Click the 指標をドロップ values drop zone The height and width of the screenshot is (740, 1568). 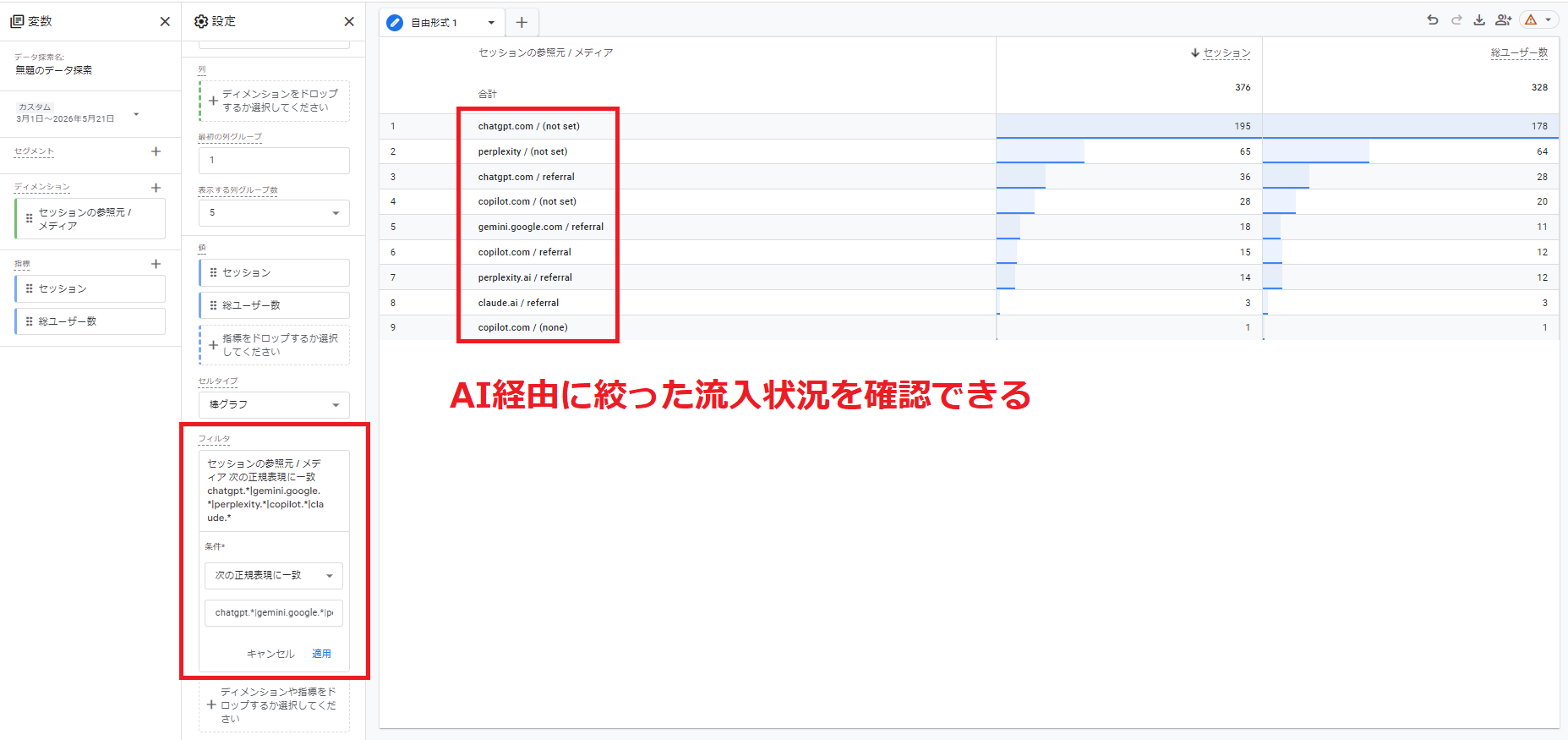tap(274, 345)
